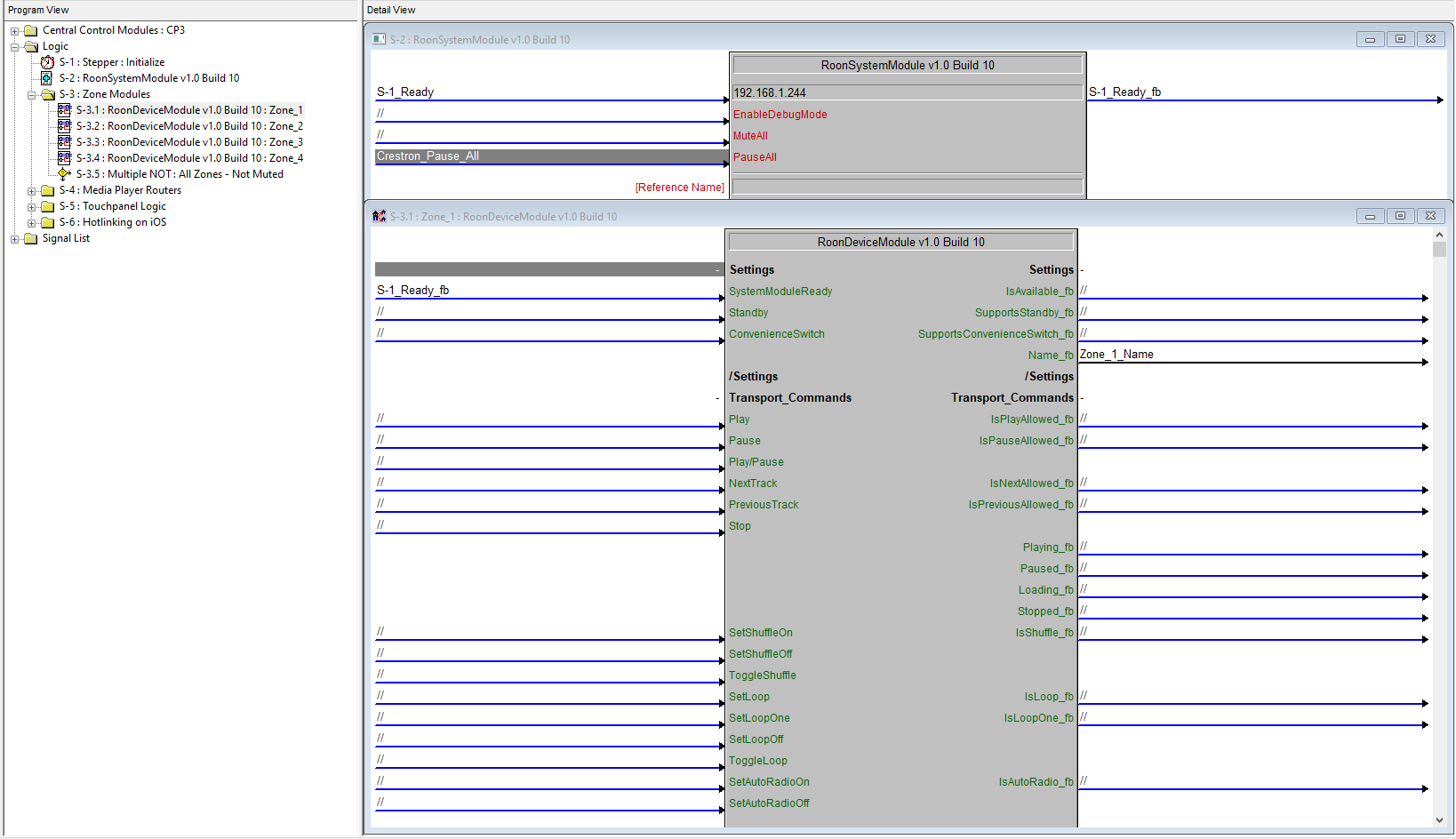Click the Reference Name input field

[907, 187]
